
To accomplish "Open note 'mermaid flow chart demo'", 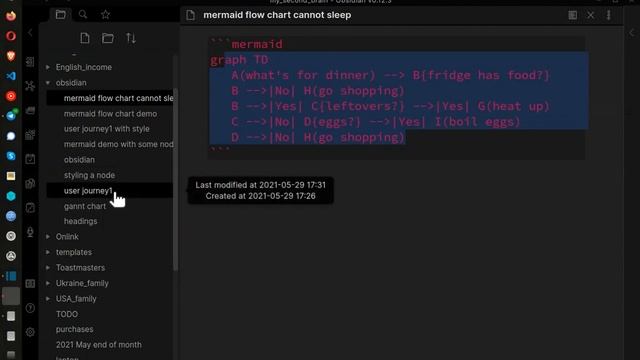I will pos(110,113).
